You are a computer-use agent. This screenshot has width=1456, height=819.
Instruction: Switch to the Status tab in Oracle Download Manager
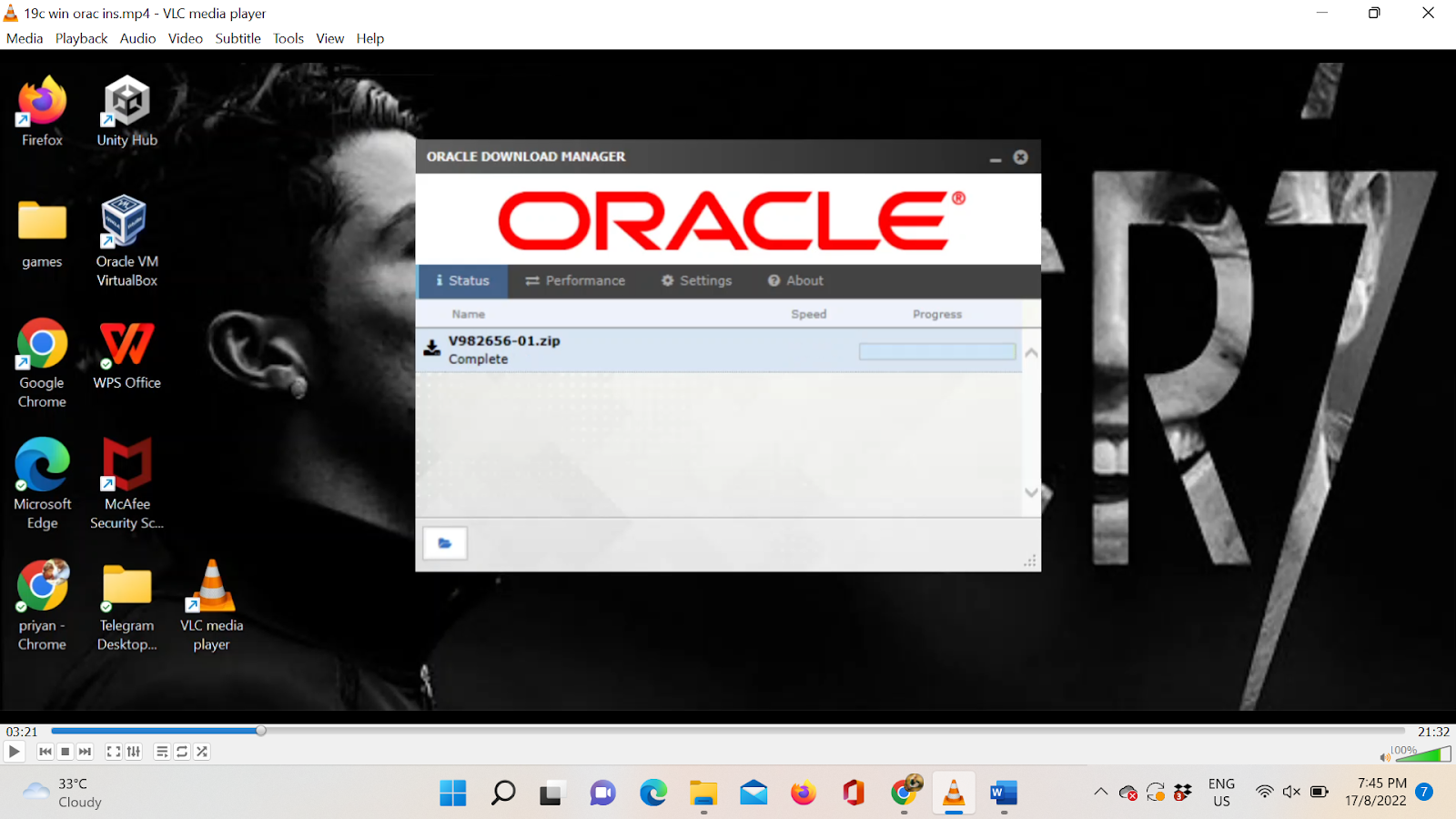(x=462, y=281)
